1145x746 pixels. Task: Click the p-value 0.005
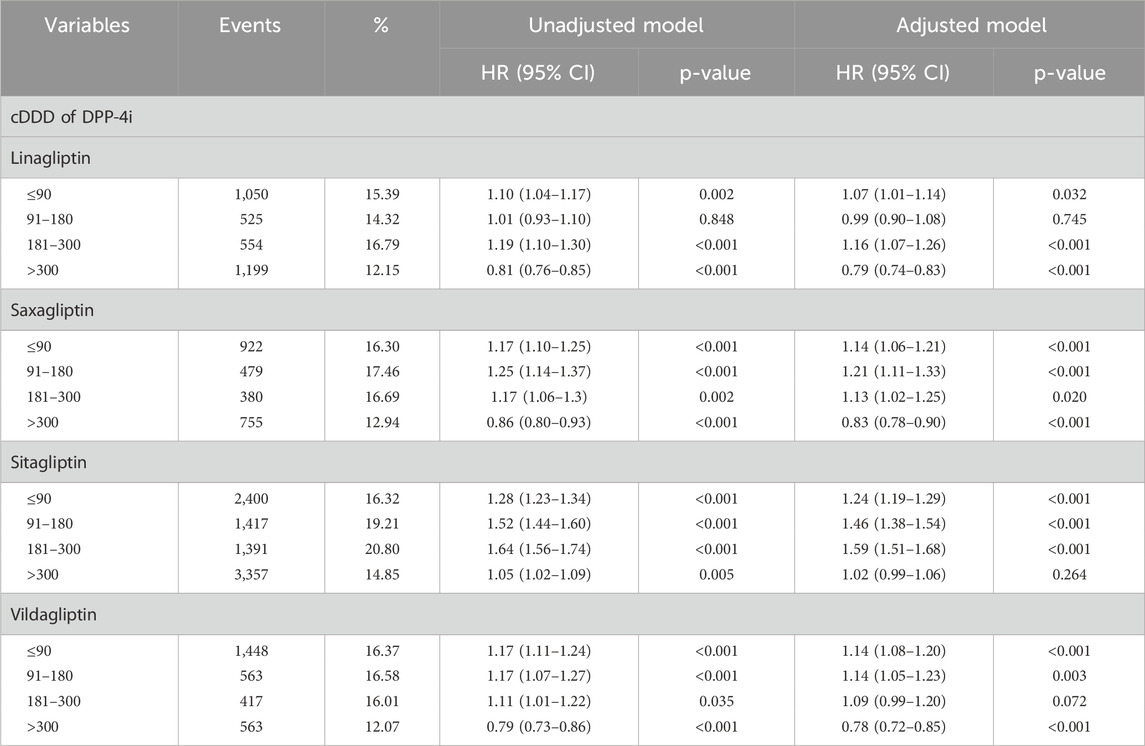pos(716,575)
